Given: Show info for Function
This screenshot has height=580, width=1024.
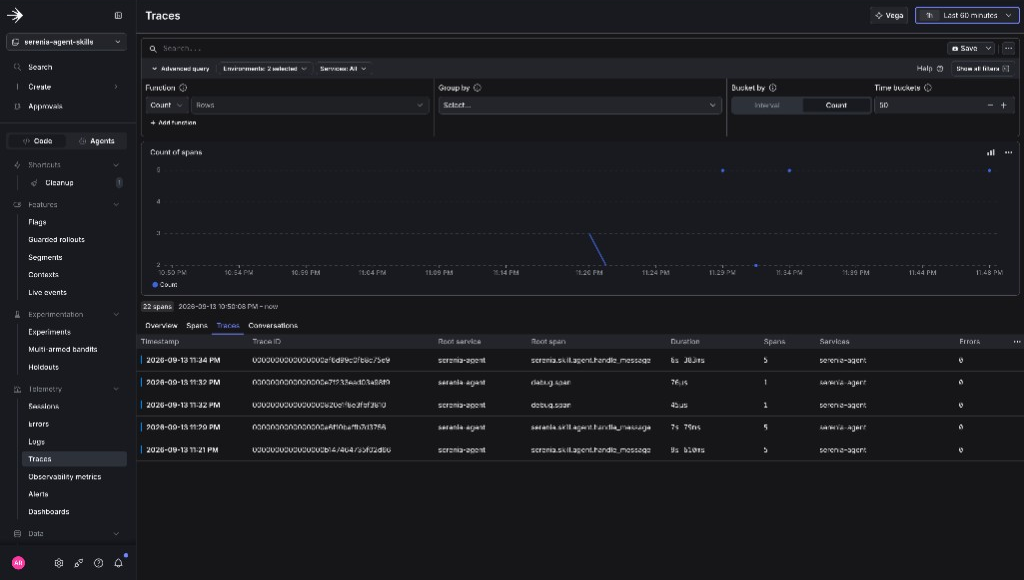Looking at the screenshot, I should click(x=183, y=88).
